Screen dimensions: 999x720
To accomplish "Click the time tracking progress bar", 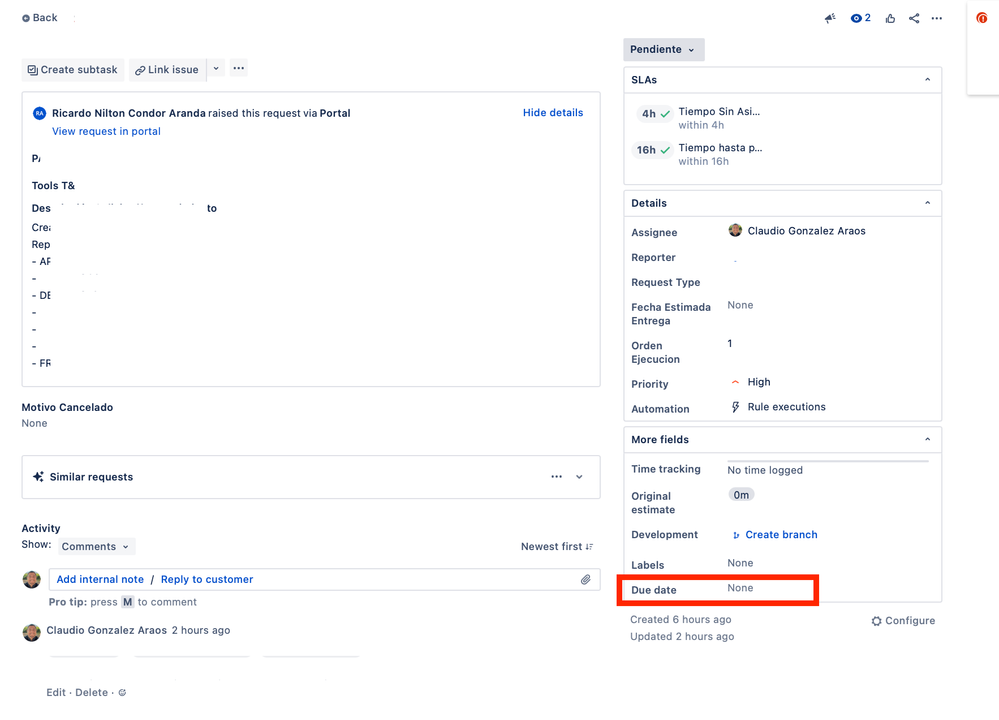I will (828, 461).
